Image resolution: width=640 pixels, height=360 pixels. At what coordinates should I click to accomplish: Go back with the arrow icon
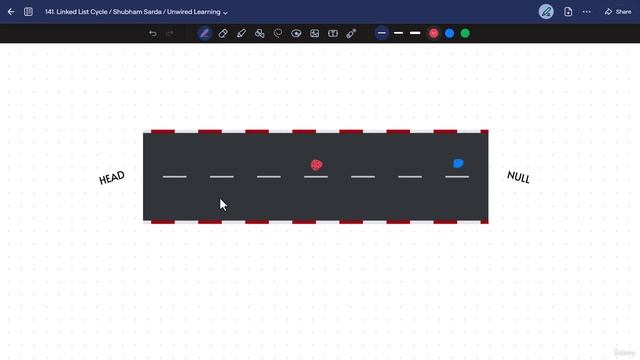pos(11,12)
